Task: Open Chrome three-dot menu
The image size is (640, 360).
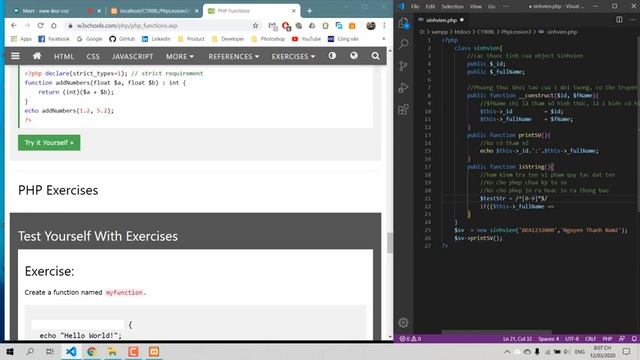Action: tap(384, 26)
